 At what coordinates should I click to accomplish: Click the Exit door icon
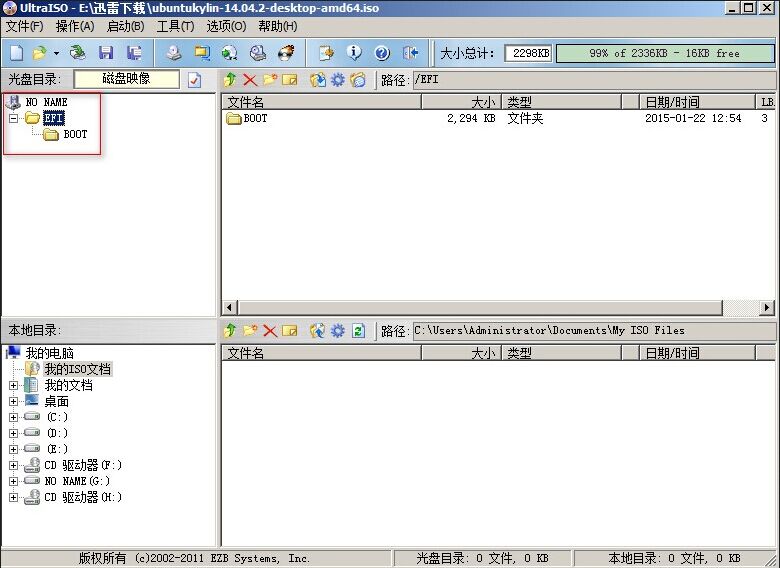click(x=410, y=53)
